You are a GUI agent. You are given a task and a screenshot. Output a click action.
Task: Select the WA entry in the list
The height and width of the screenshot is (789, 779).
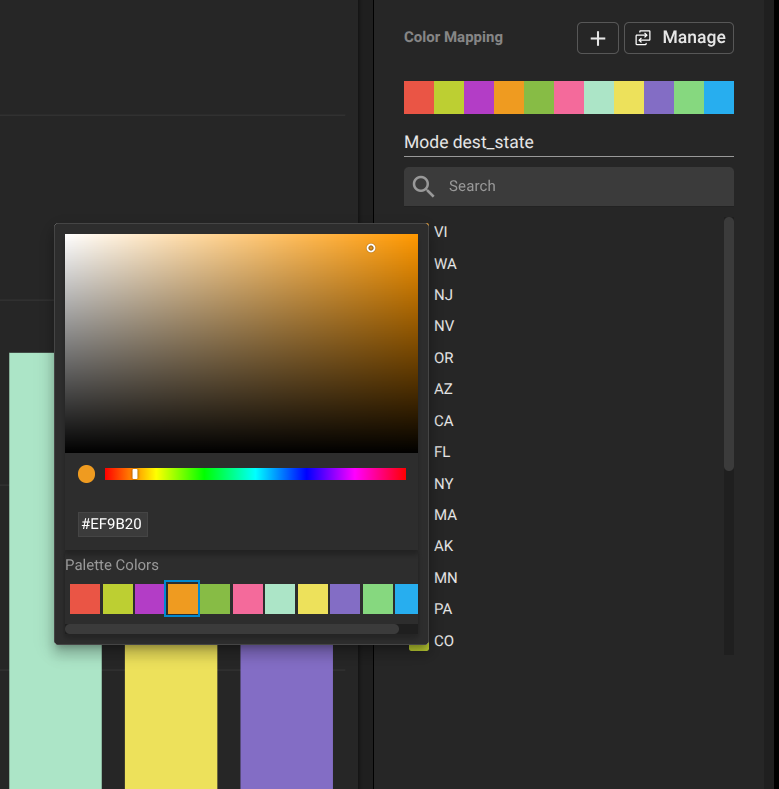445,264
